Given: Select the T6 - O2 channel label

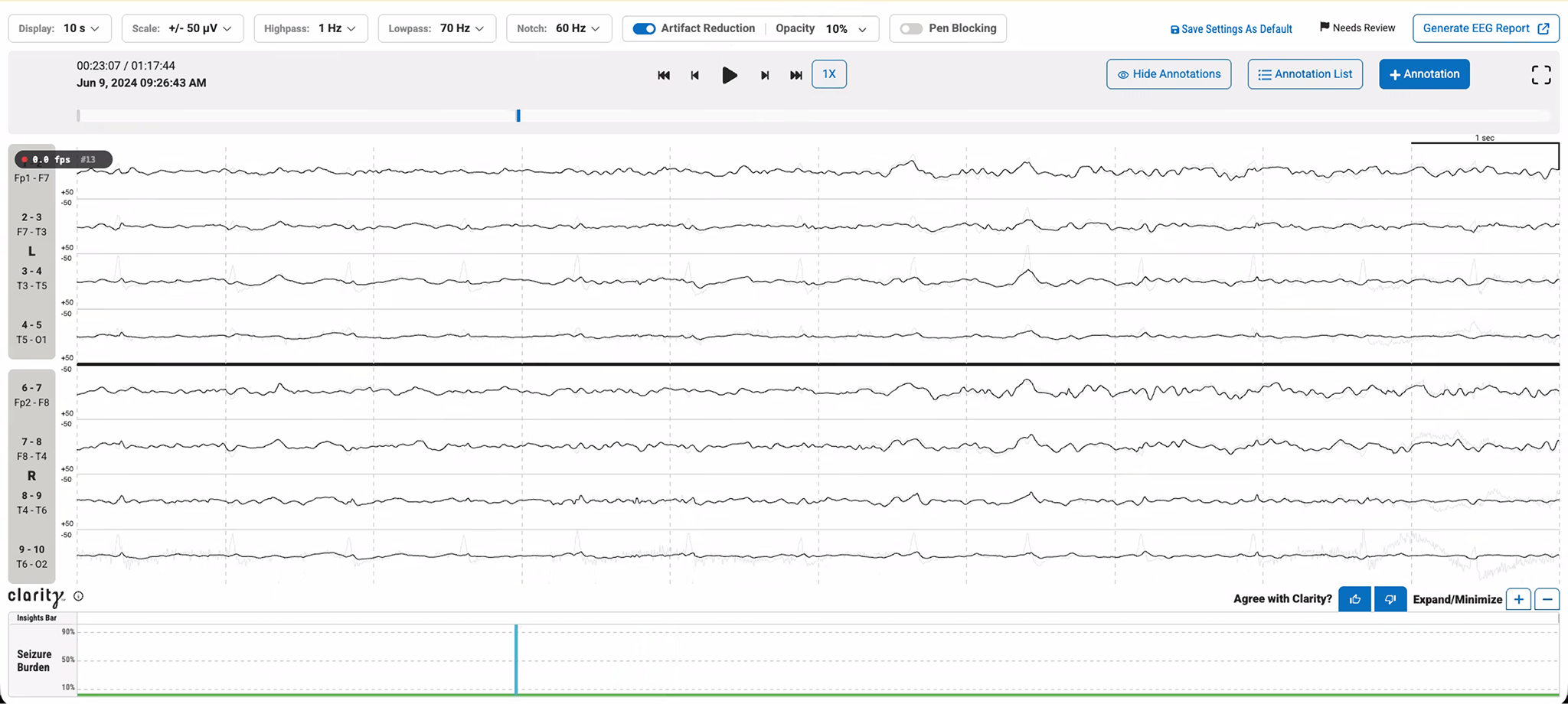Looking at the screenshot, I should point(31,564).
